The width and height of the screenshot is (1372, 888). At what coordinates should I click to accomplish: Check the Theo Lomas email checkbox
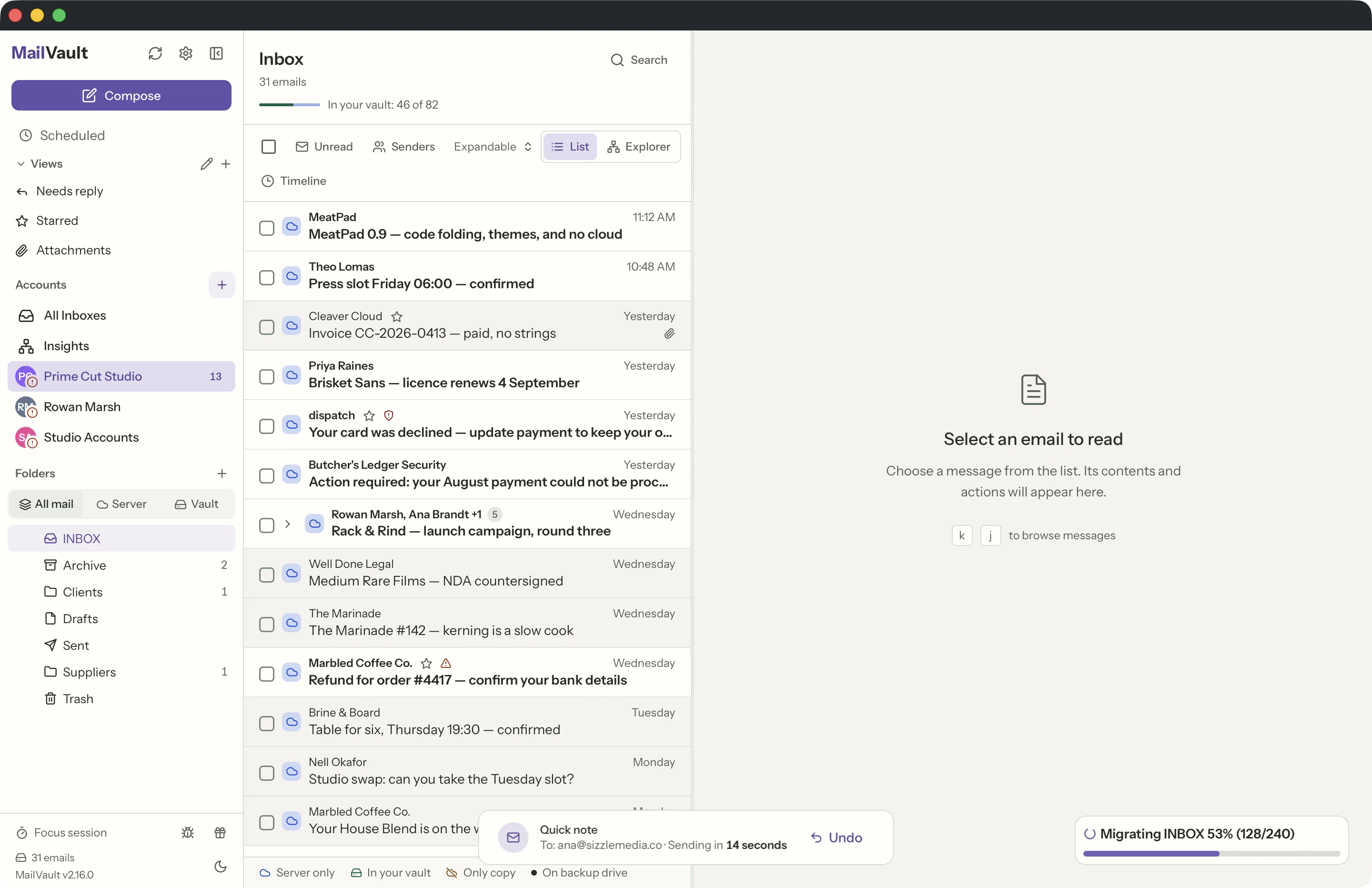coord(266,278)
